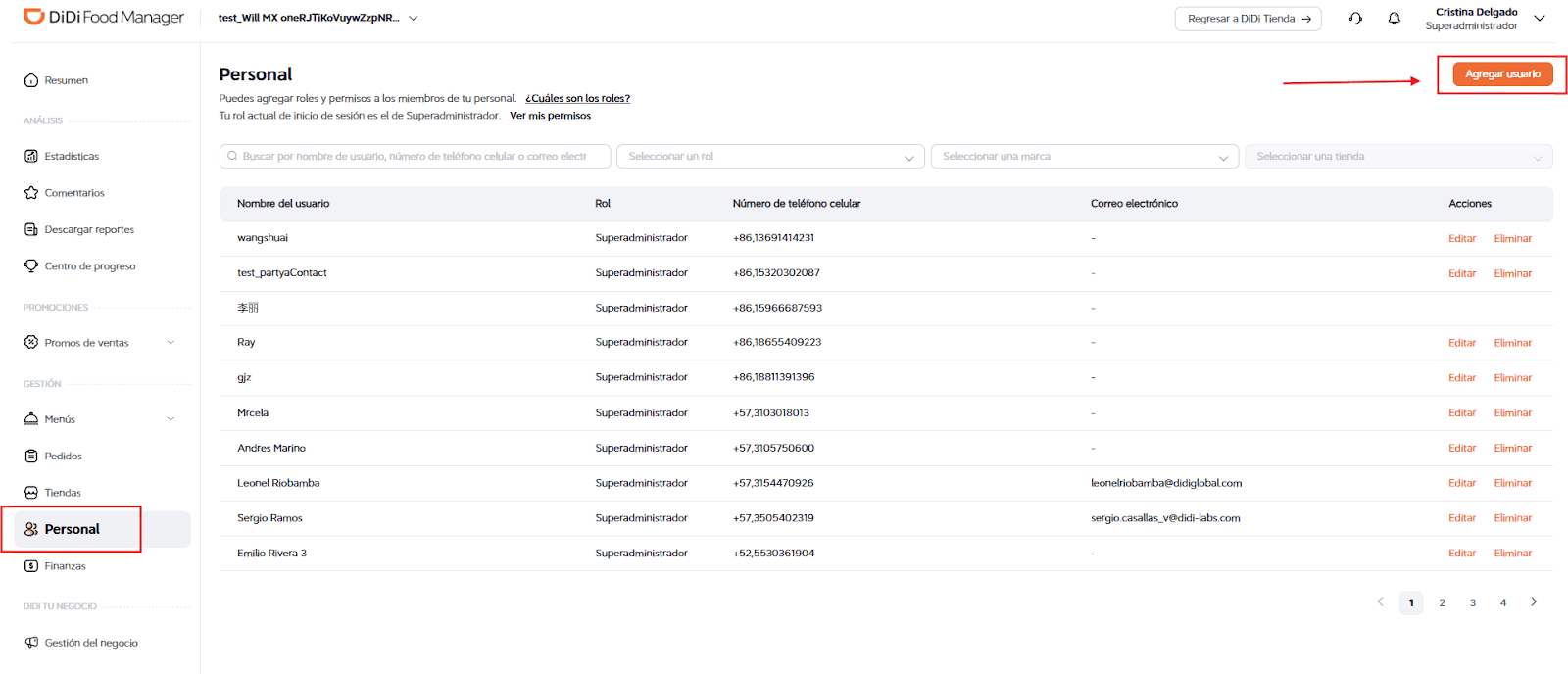Click the Comentarios star icon
Viewport: 1568px width, 674px height.
tap(31, 193)
